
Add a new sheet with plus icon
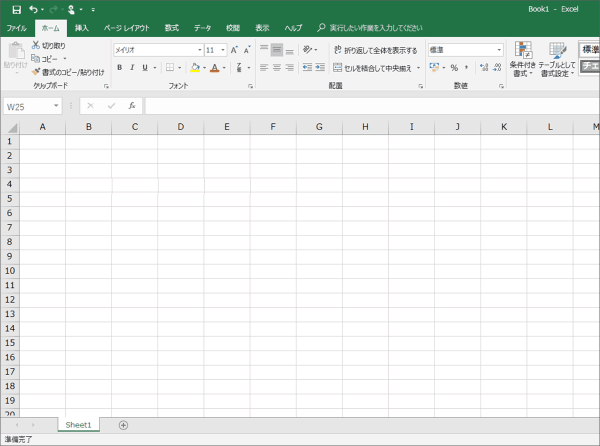click(123, 425)
